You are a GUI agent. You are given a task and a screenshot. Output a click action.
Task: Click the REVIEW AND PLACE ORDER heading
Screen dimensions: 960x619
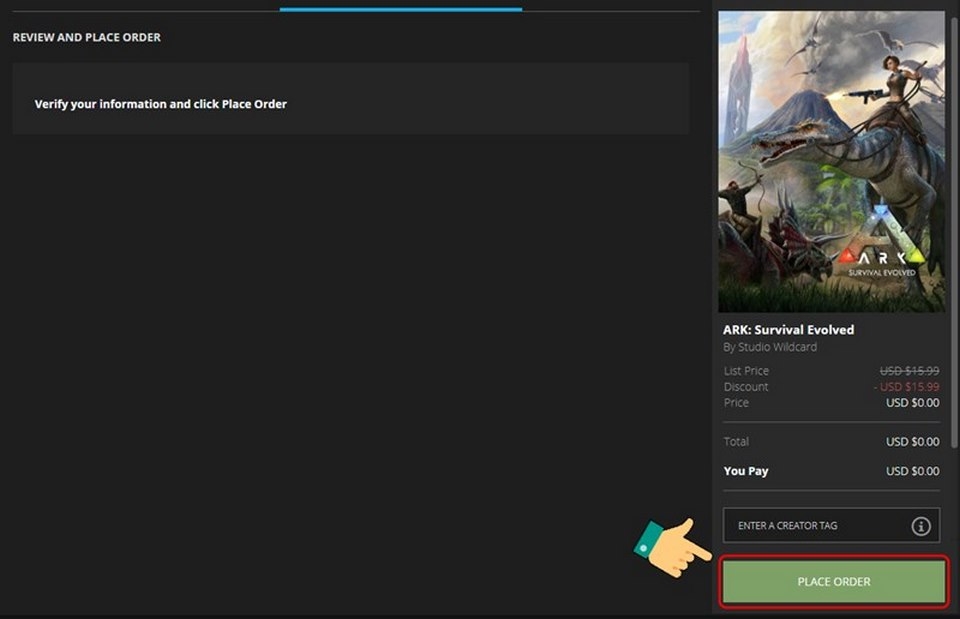85,37
